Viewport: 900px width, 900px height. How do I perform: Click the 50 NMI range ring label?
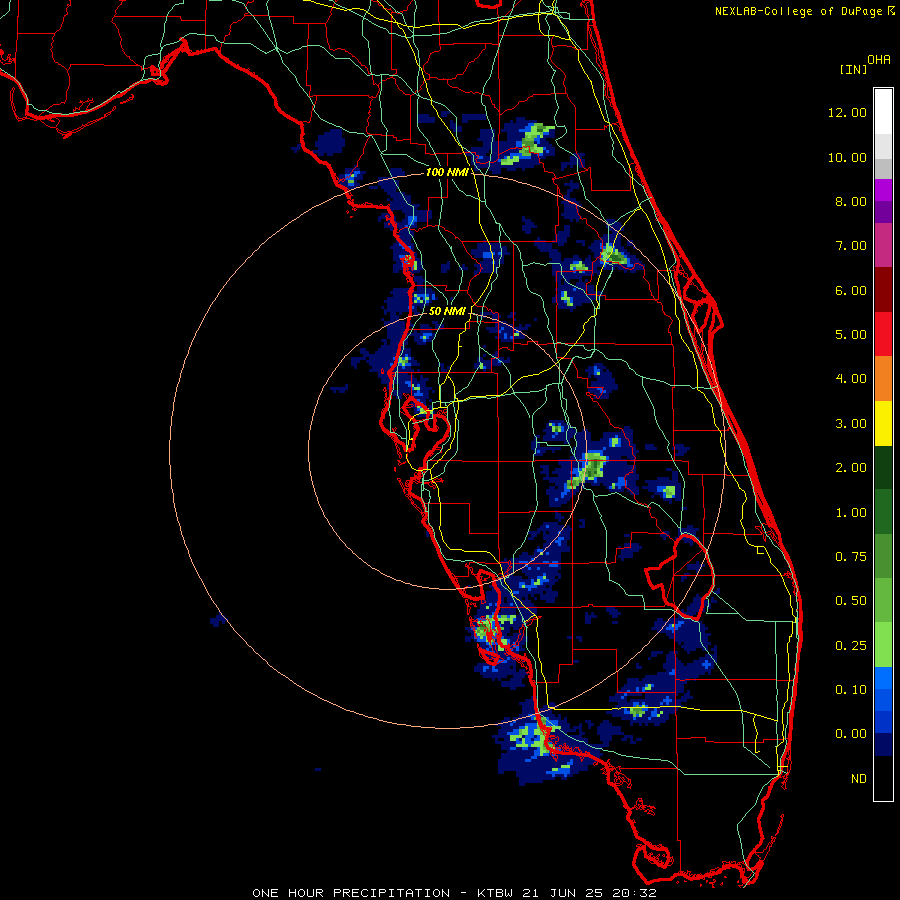tap(447, 311)
